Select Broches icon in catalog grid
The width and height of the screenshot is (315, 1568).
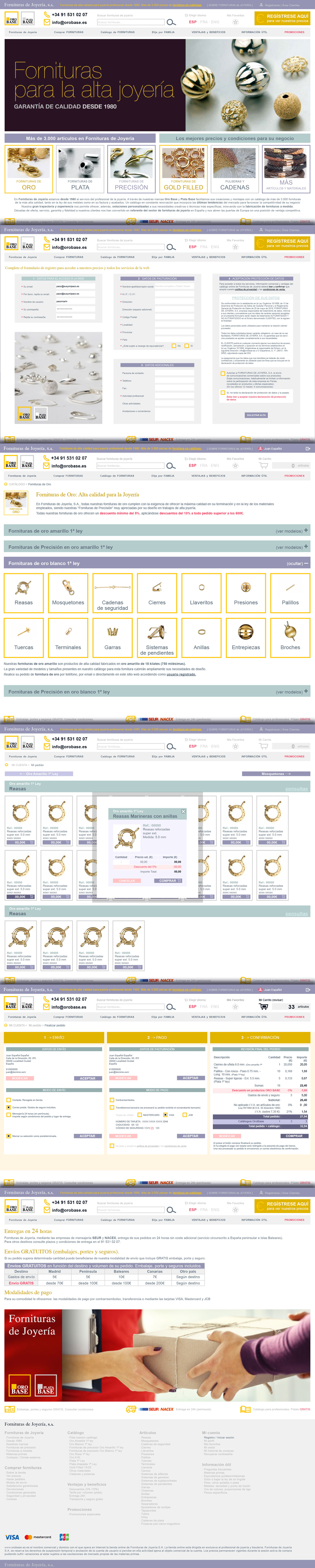pos(291,637)
